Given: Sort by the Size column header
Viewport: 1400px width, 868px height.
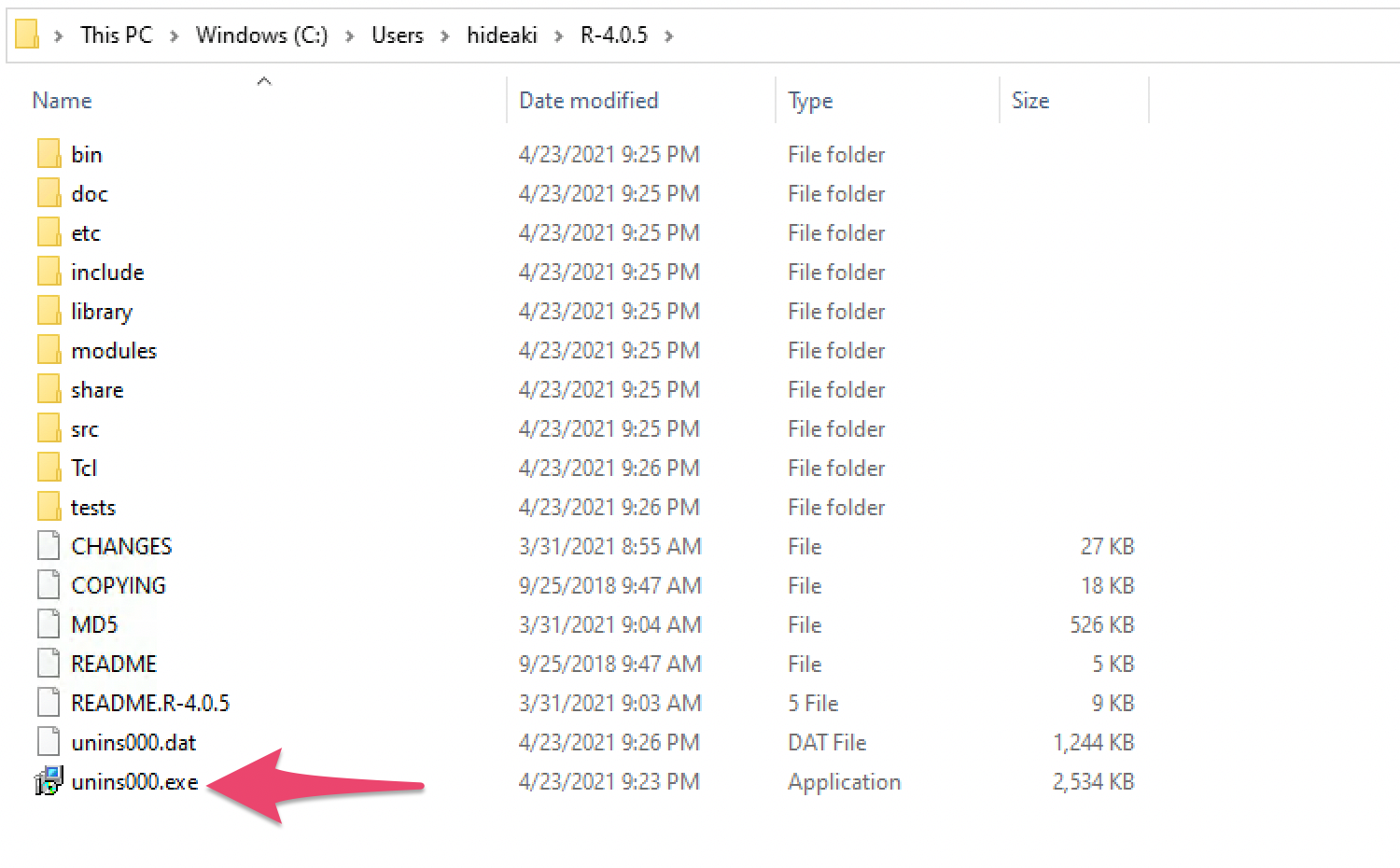Looking at the screenshot, I should 1029,101.
